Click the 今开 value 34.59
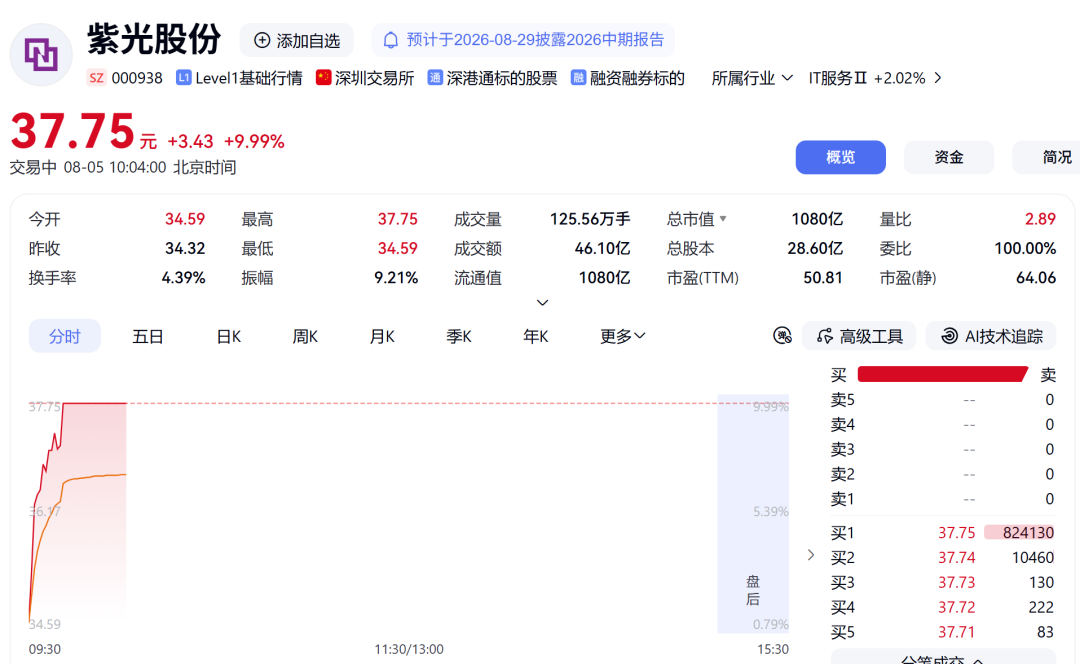1080x664 pixels. 185,219
